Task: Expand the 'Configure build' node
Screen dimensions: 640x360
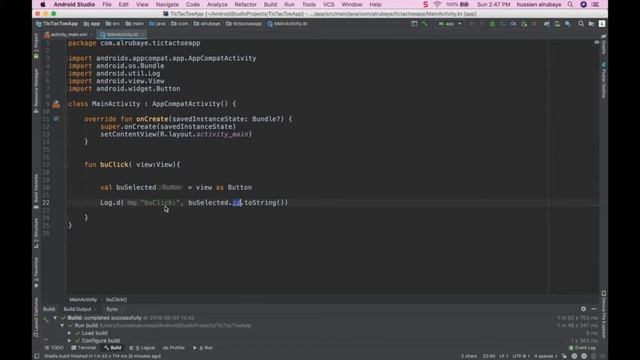Action: [x=69, y=340]
